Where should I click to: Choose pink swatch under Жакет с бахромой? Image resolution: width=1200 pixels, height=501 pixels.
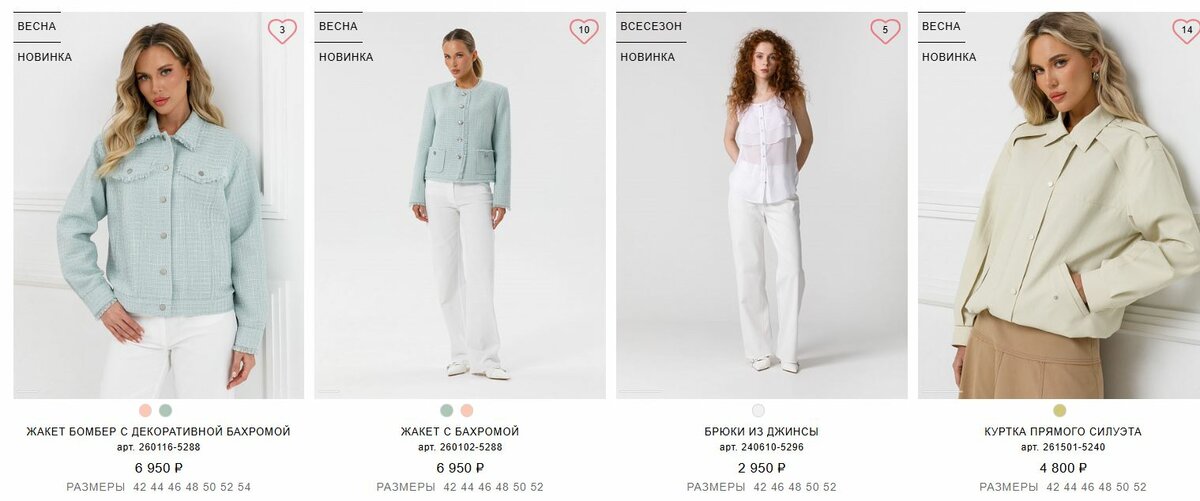coord(467,410)
